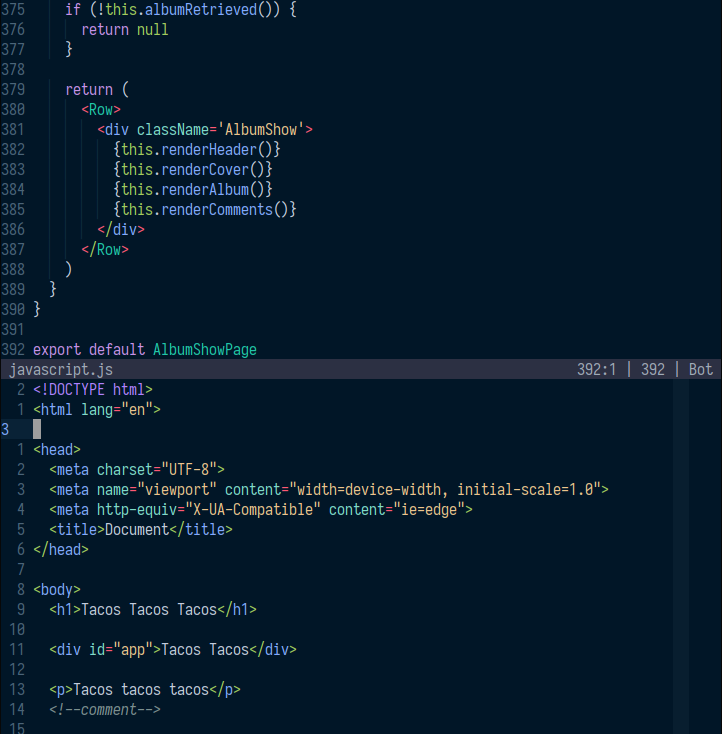The image size is (722, 734).
Task: Click the opening <Row> tag
Action: click(101, 110)
